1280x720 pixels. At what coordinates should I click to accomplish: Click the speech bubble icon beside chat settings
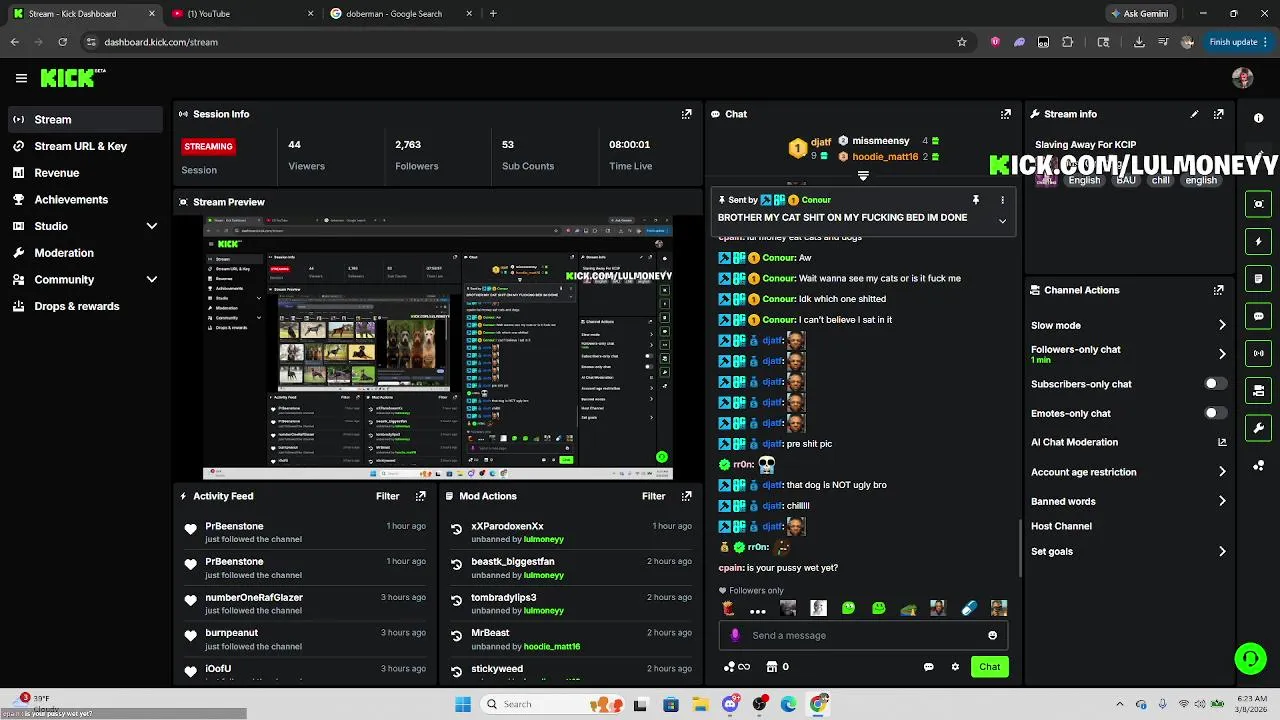pyautogui.click(x=929, y=667)
